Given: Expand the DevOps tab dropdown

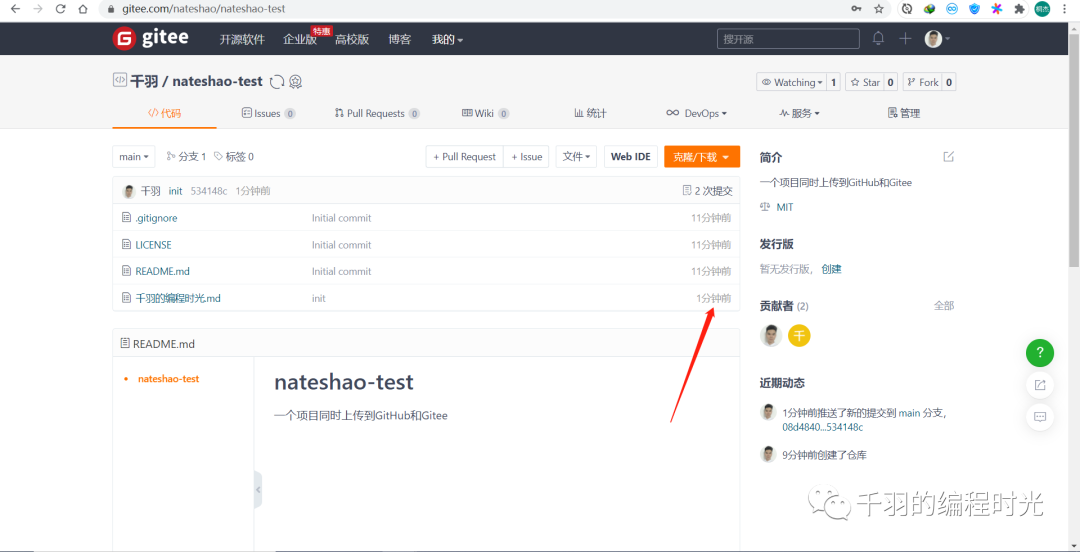Looking at the screenshot, I should (696, 113).
